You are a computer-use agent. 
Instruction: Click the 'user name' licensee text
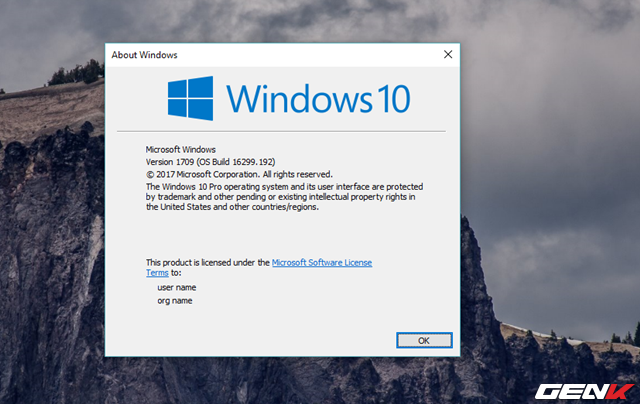click(177, 287)
